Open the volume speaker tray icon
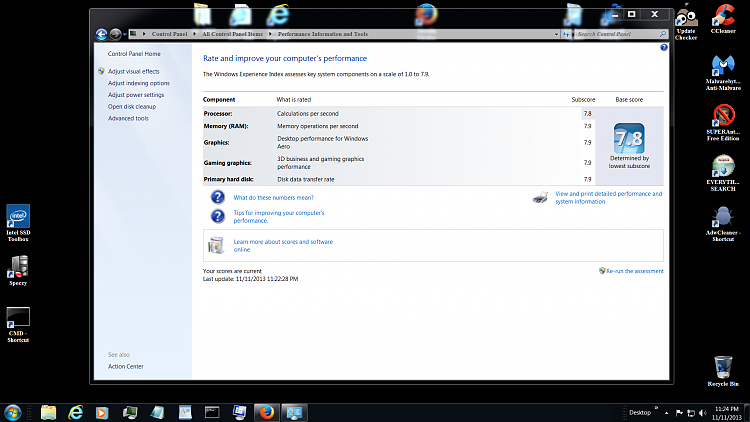Image resolution: width=750 pixels, height=422 pixels. [702, 413]
